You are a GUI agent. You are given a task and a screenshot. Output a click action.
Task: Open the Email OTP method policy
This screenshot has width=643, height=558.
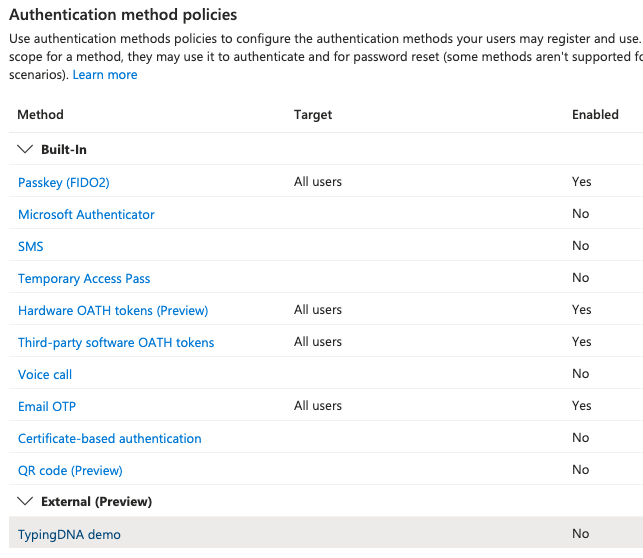47,406
